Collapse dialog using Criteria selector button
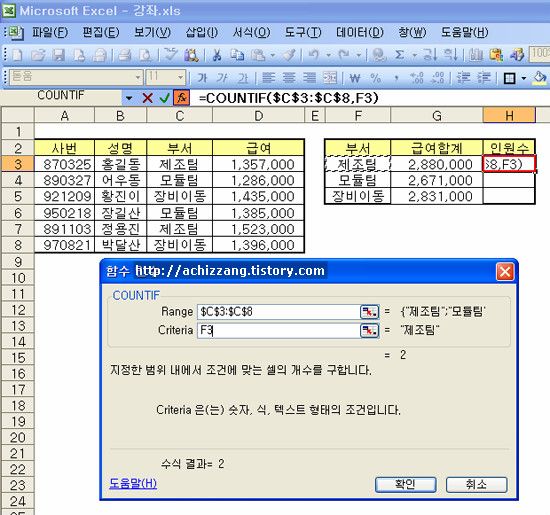 point(369,330)
